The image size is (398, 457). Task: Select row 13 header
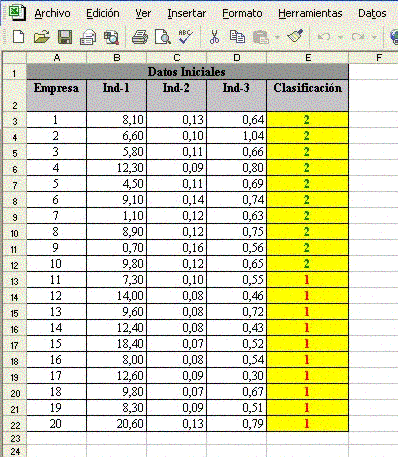pos(14,281)
